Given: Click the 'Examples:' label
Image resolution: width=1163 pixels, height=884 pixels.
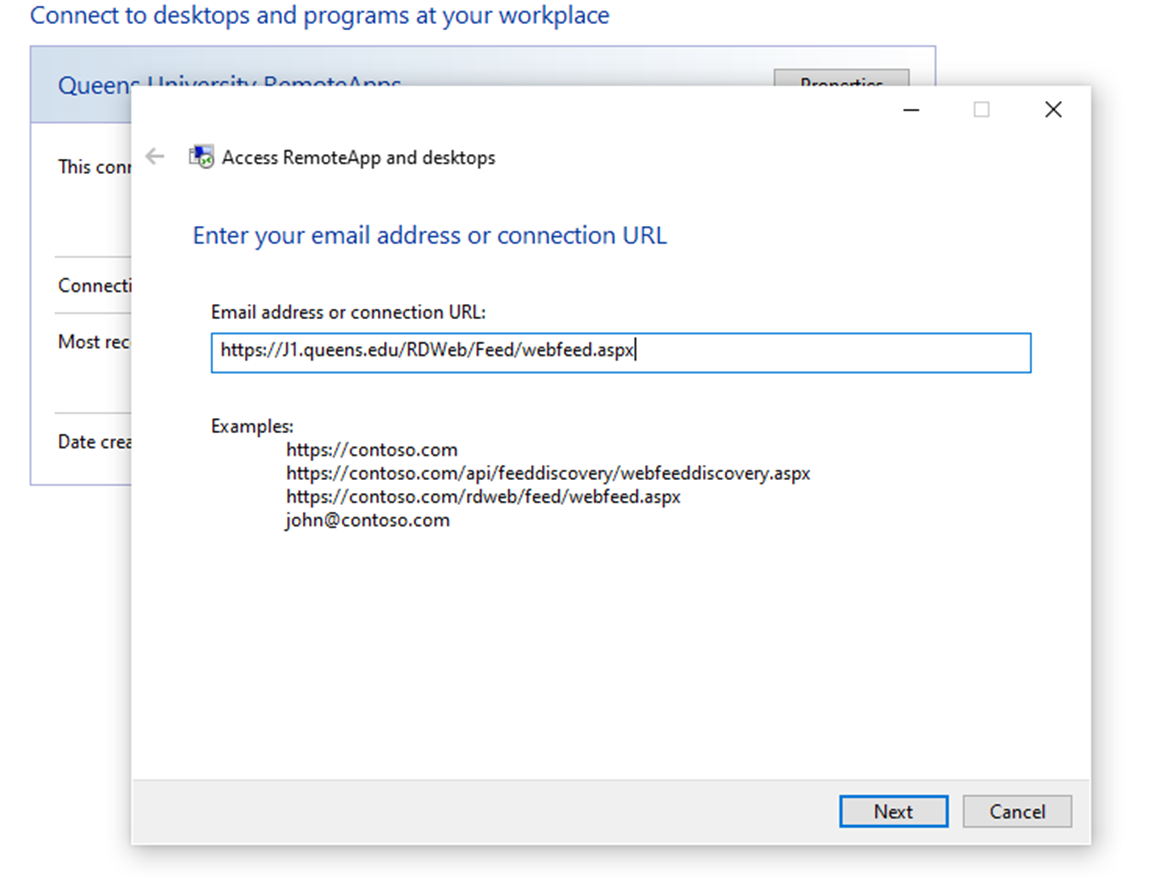Looking at the screenshot, I should point(252,426).
